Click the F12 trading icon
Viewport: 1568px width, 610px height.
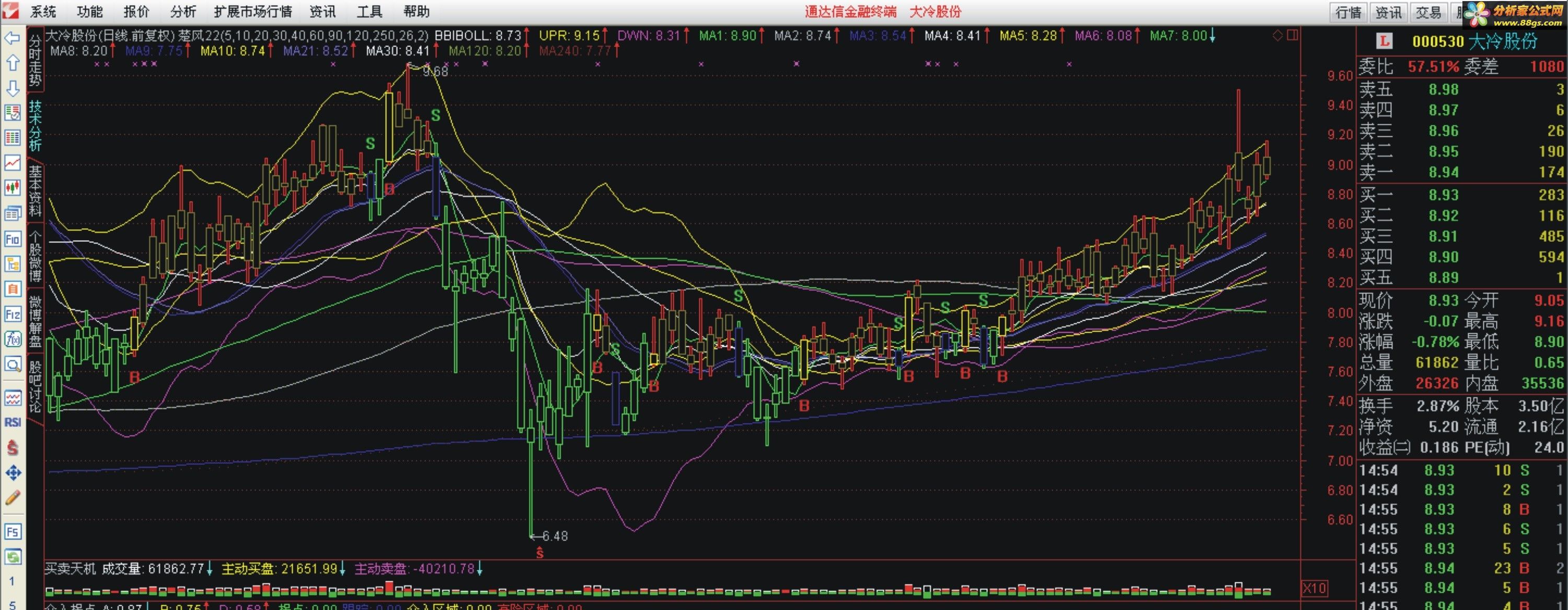coord(13,314)
